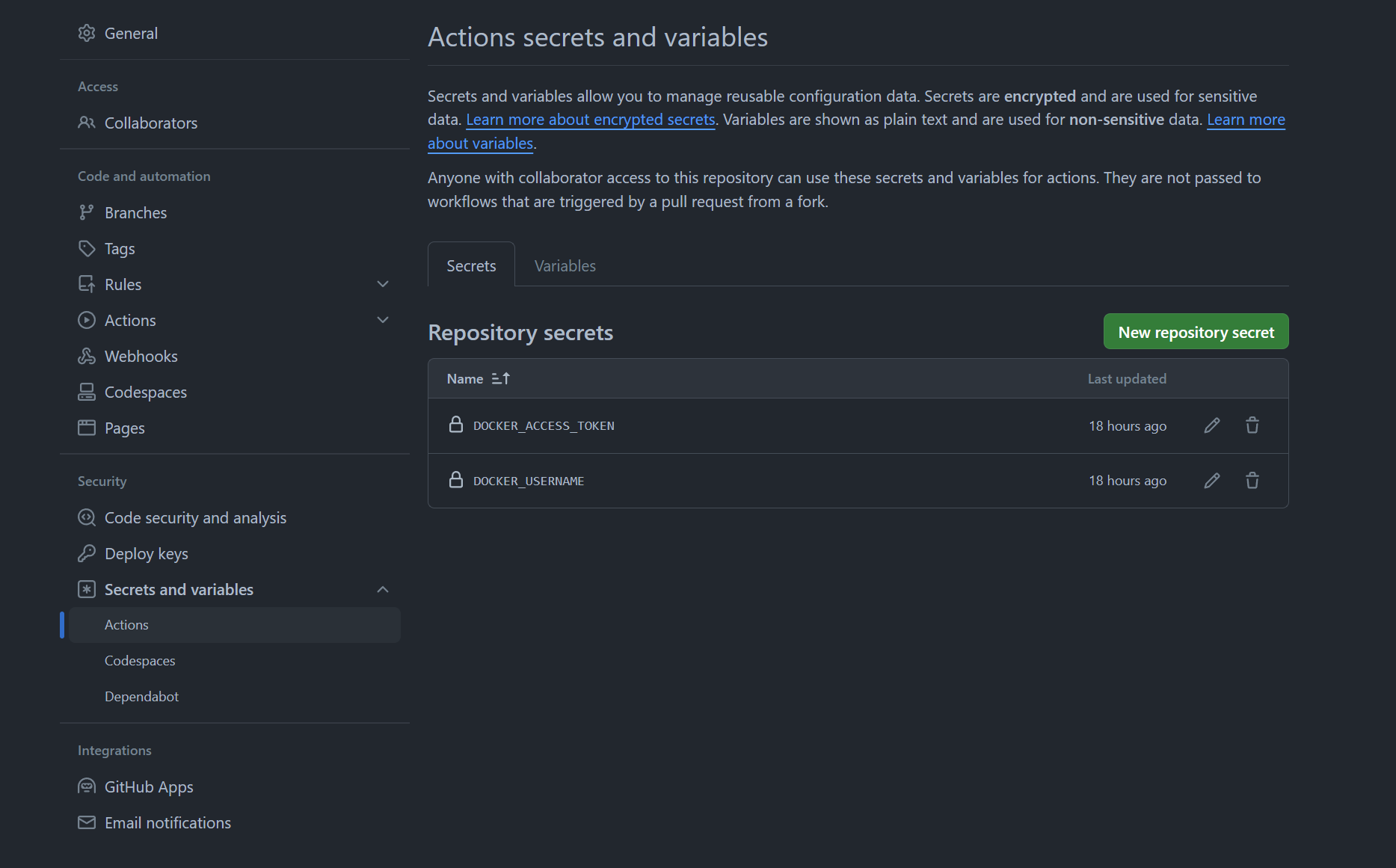Open Webhooks settings

[141, 356]
